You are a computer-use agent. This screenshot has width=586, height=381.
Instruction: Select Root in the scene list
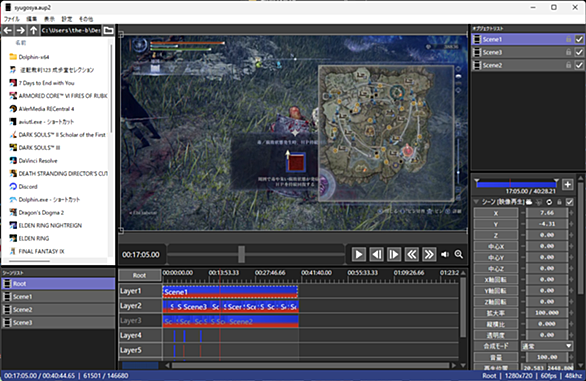(x=58, y=283)
